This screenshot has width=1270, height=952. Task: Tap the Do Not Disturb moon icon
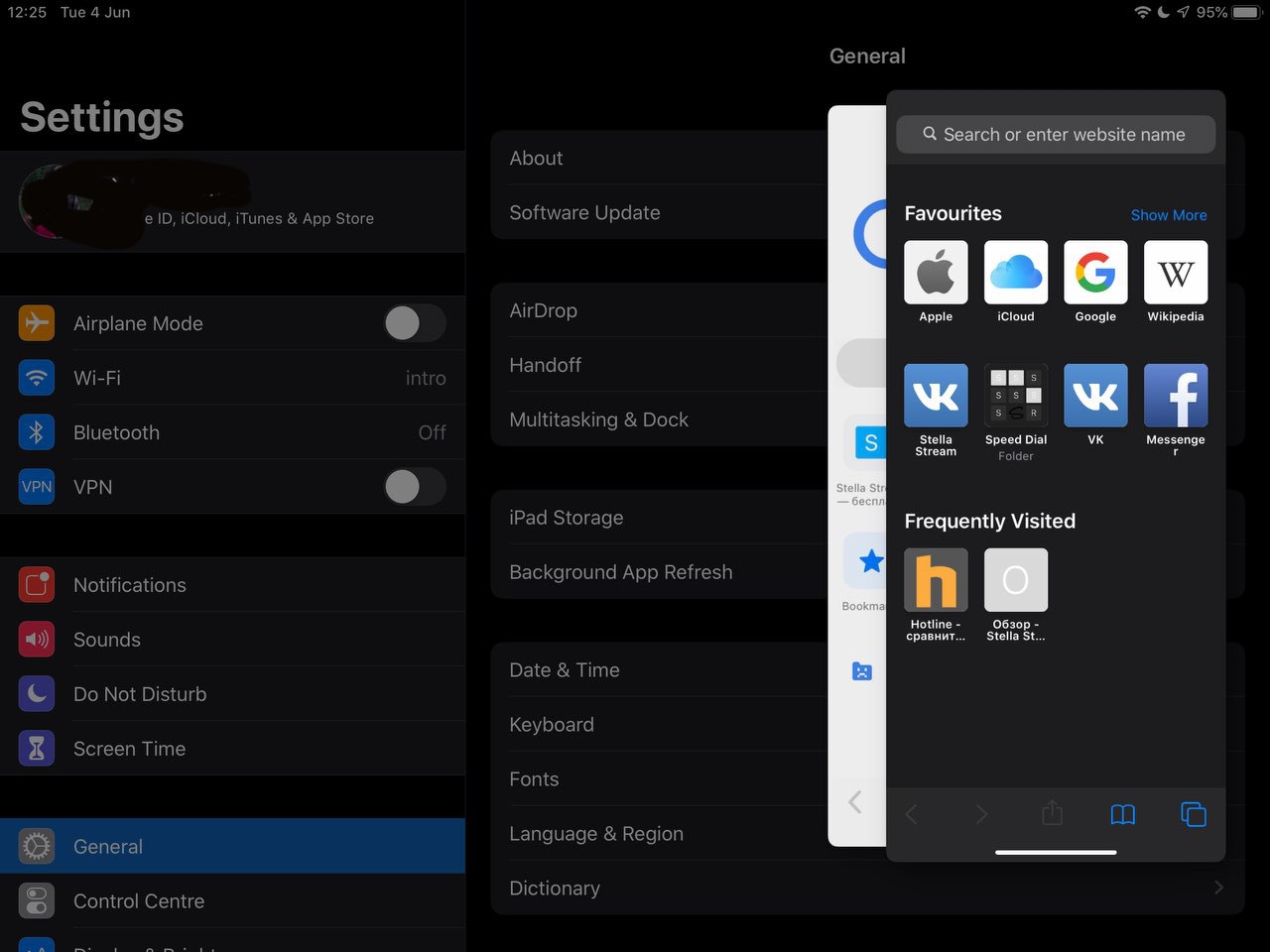[37, 694]
